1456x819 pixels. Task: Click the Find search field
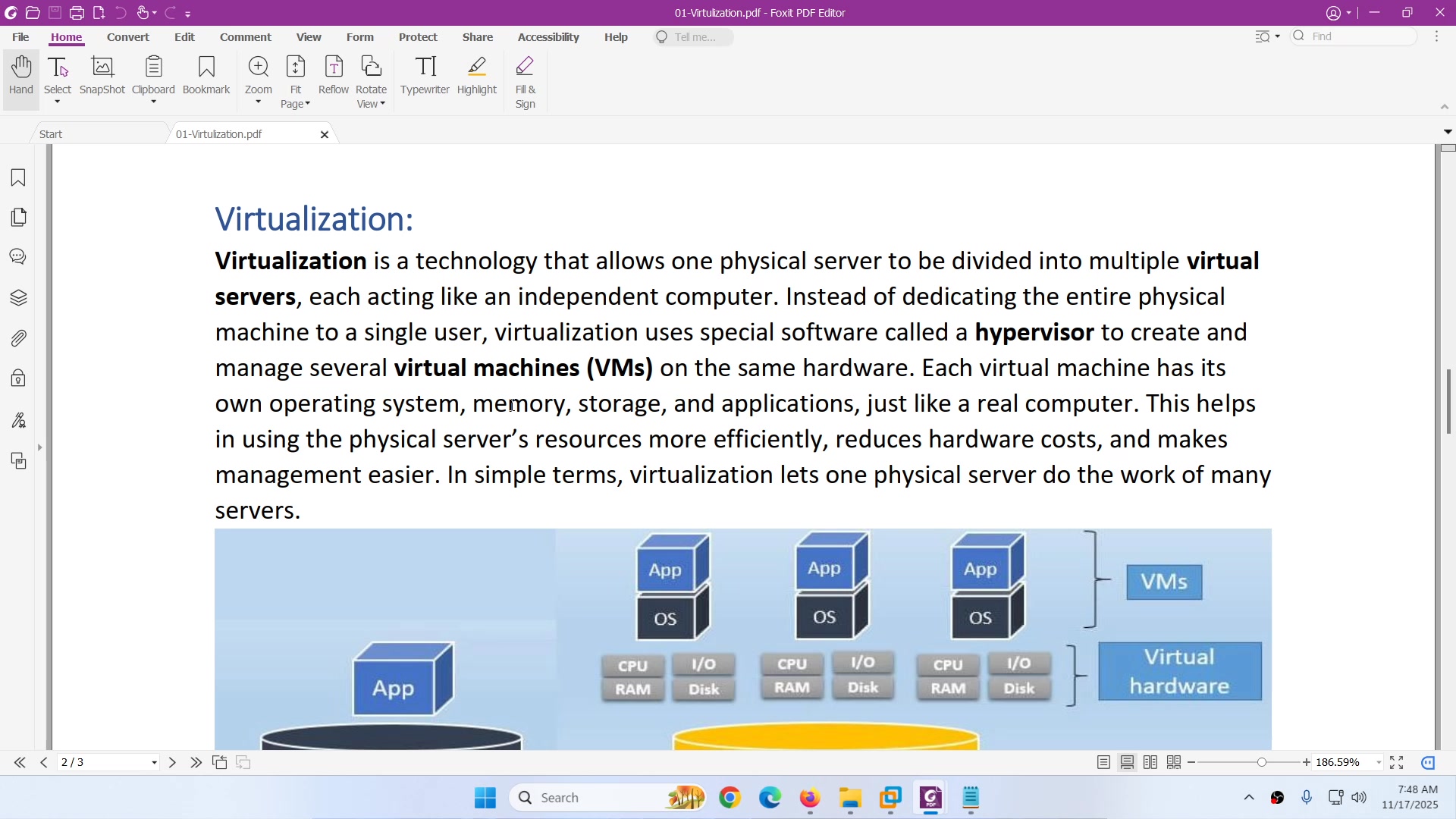(x=1355, y=36)
